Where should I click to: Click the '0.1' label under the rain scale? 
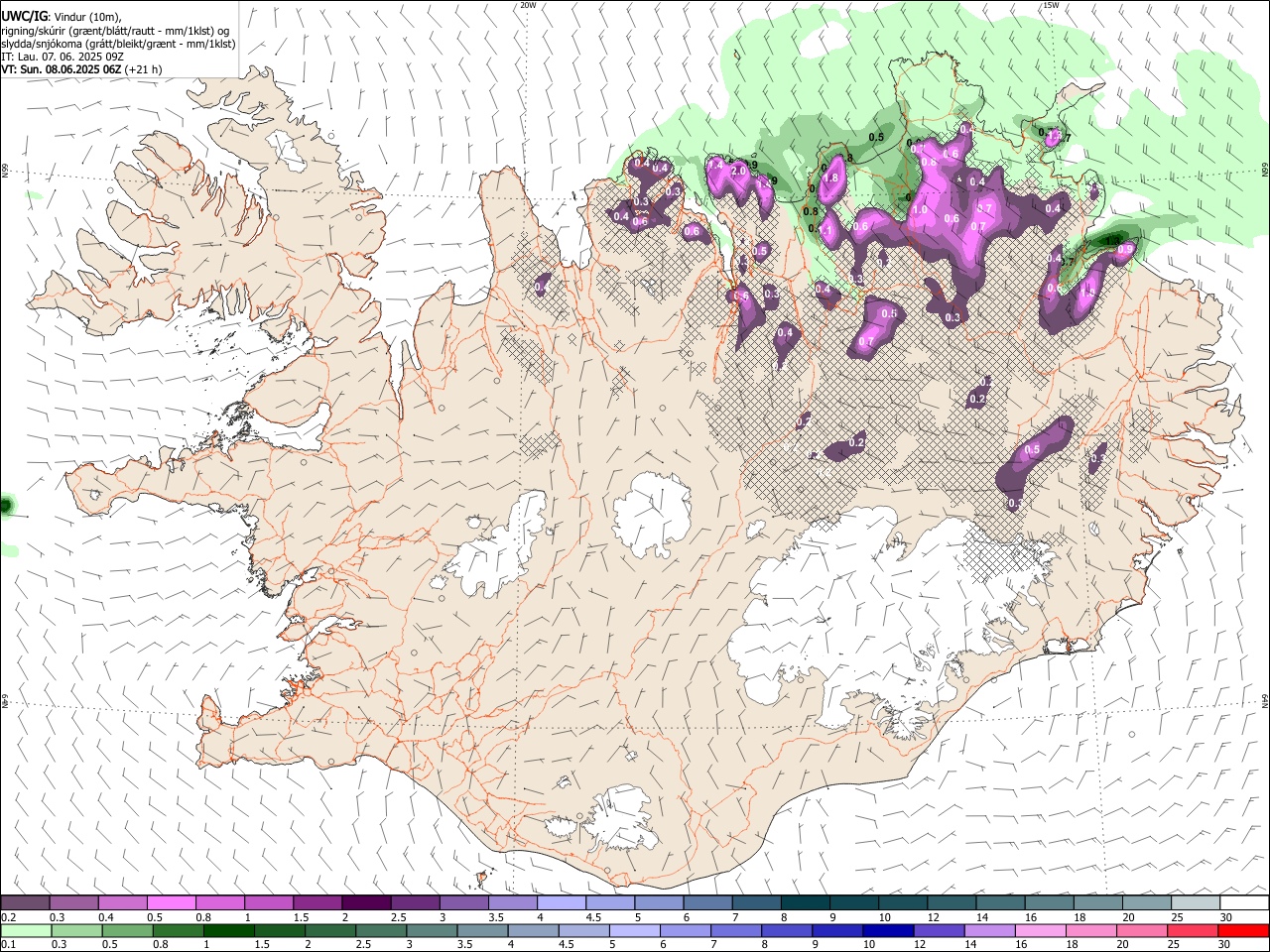pos(9,945)
